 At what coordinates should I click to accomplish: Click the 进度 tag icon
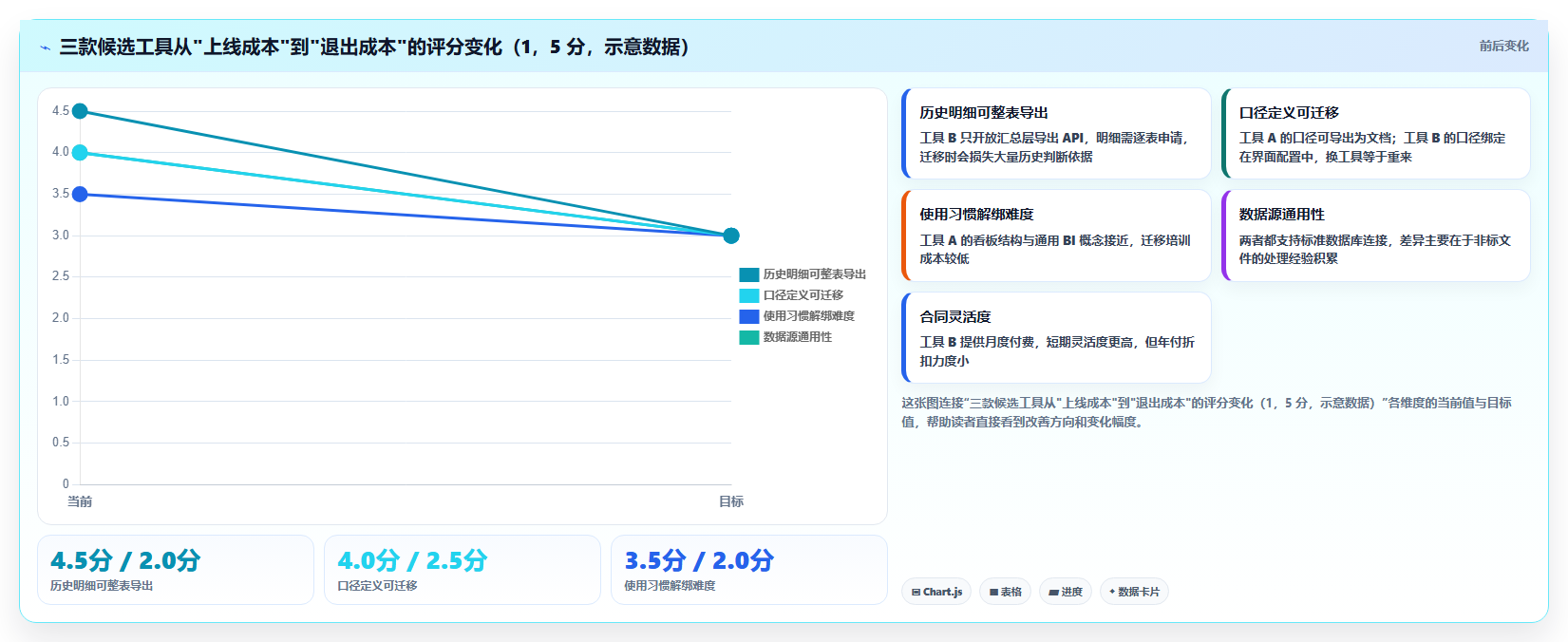point(1053,592)
